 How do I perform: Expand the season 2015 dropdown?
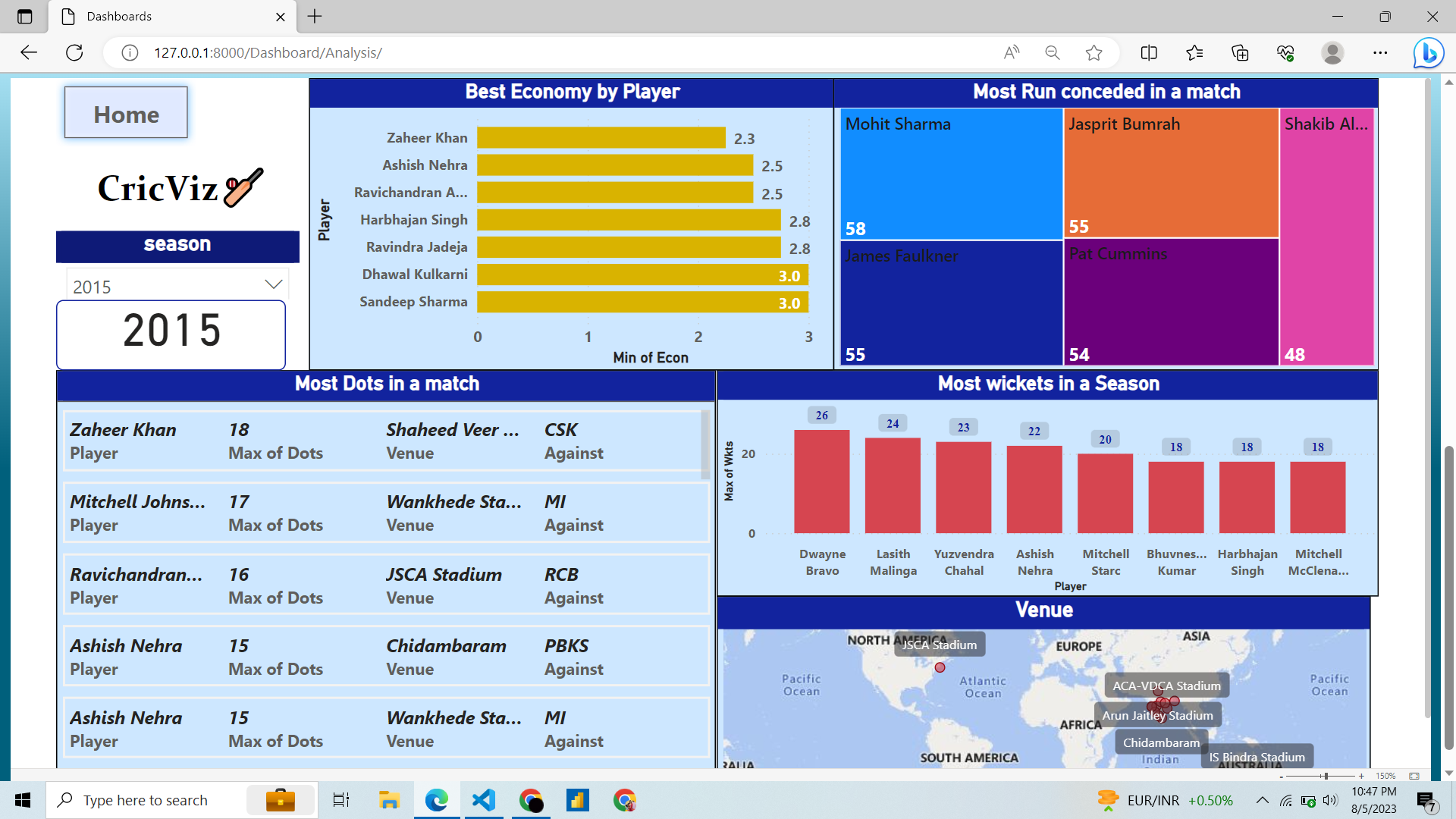(273, 284)
